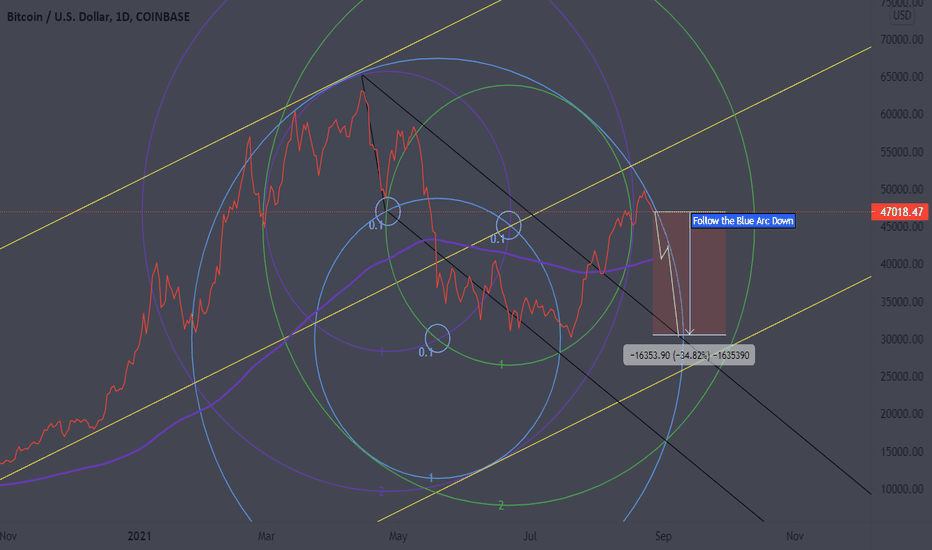Viewport: 932px width, 550px height.
Task: Click the 25000.00 price axis label
Action: 902,376
